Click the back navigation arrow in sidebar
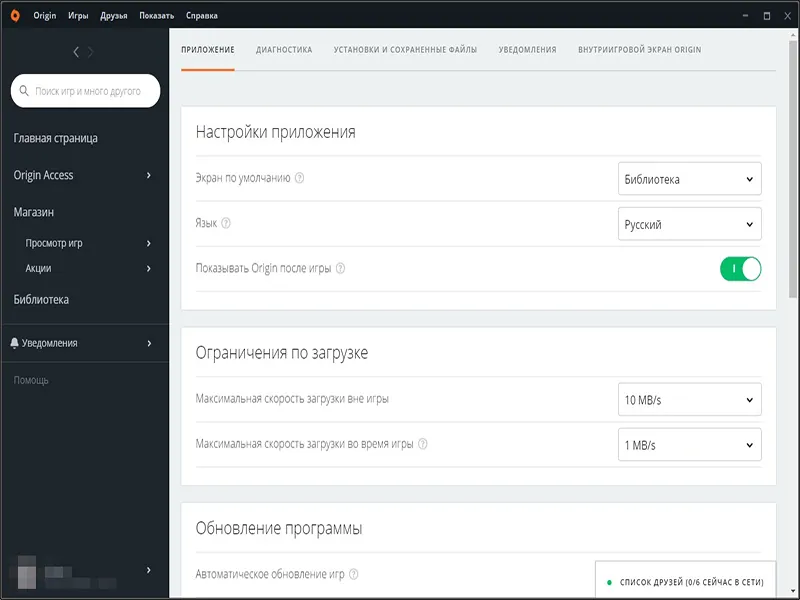This screenshot has height=600, width=800. coord(77,52)
